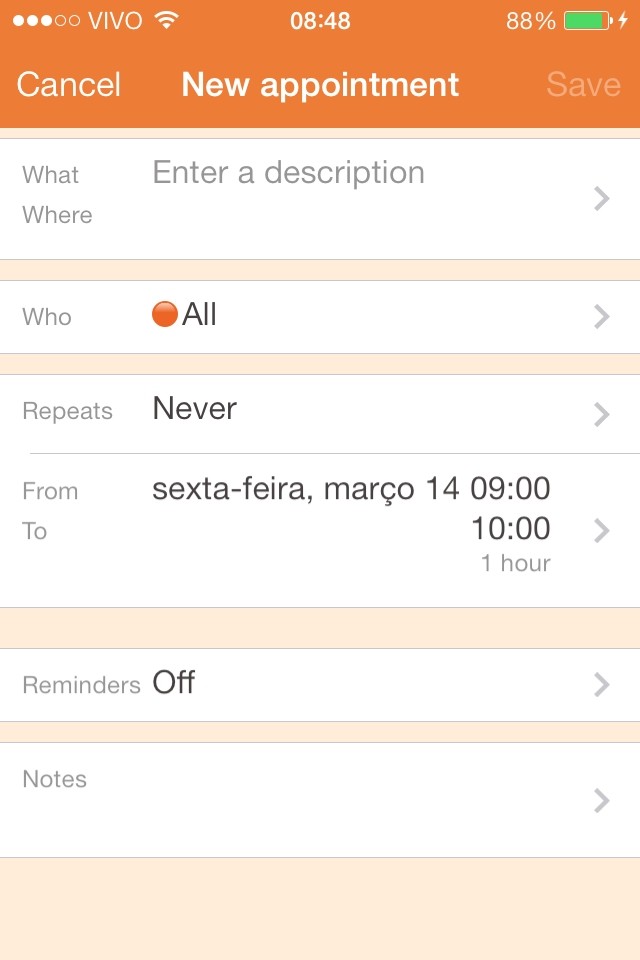Save the appointment
This screenshot has height=960, width=640.
583,85
